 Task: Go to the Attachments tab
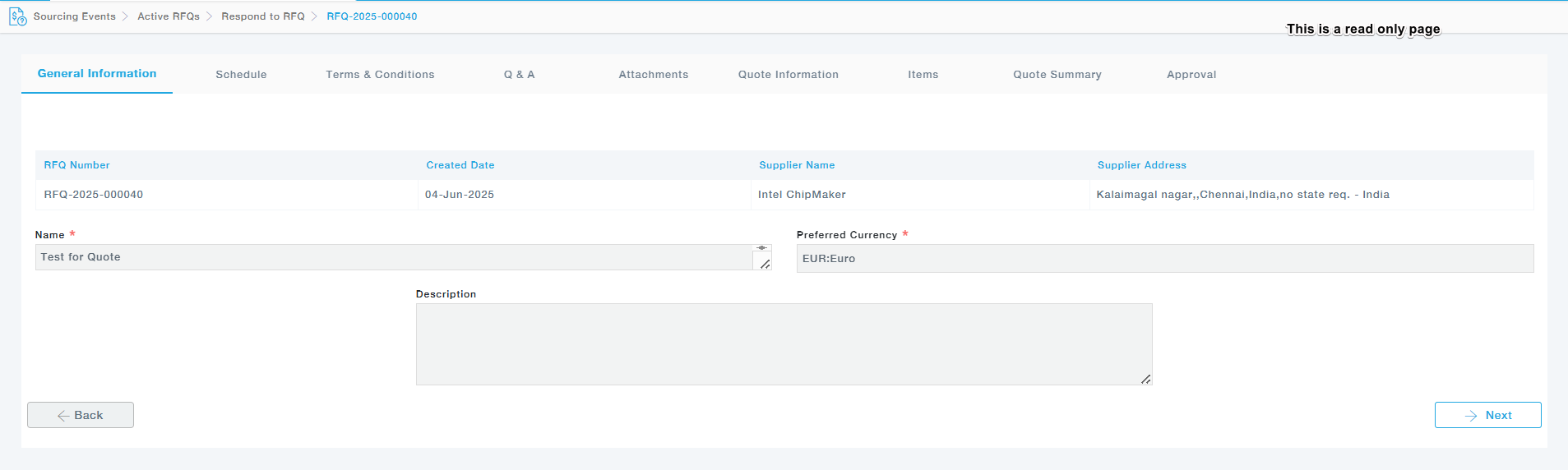click(x=653, y=75)
